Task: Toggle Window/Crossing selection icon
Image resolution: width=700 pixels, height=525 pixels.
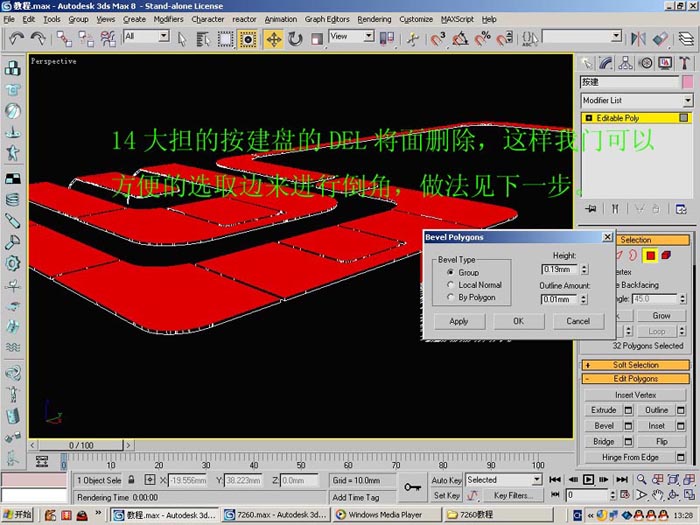Action: pyautogui.click(x=248, y=39)
